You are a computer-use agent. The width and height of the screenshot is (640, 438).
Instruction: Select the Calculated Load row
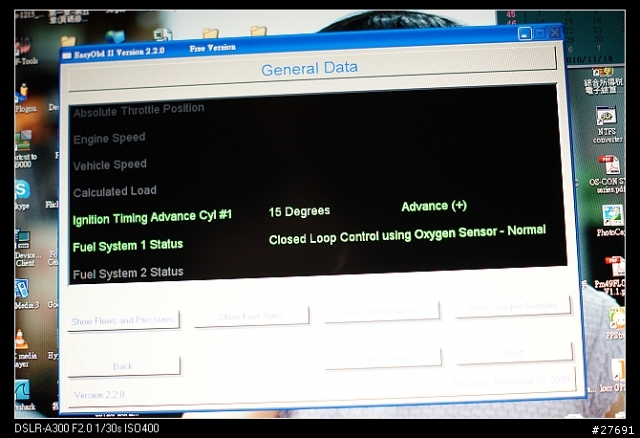click(115, 191)
